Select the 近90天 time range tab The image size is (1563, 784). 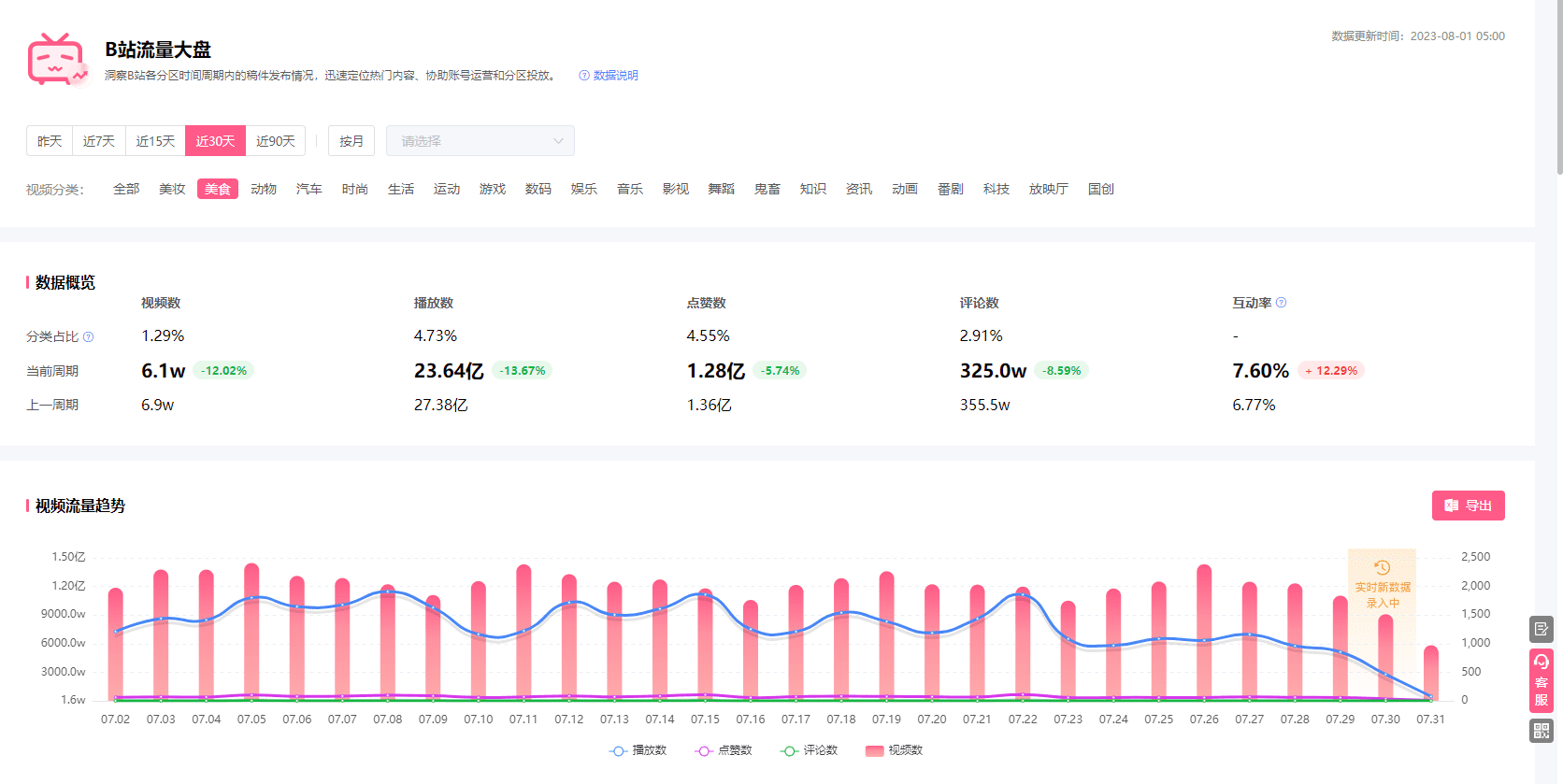pyautogui.click(x=276, y=141)
